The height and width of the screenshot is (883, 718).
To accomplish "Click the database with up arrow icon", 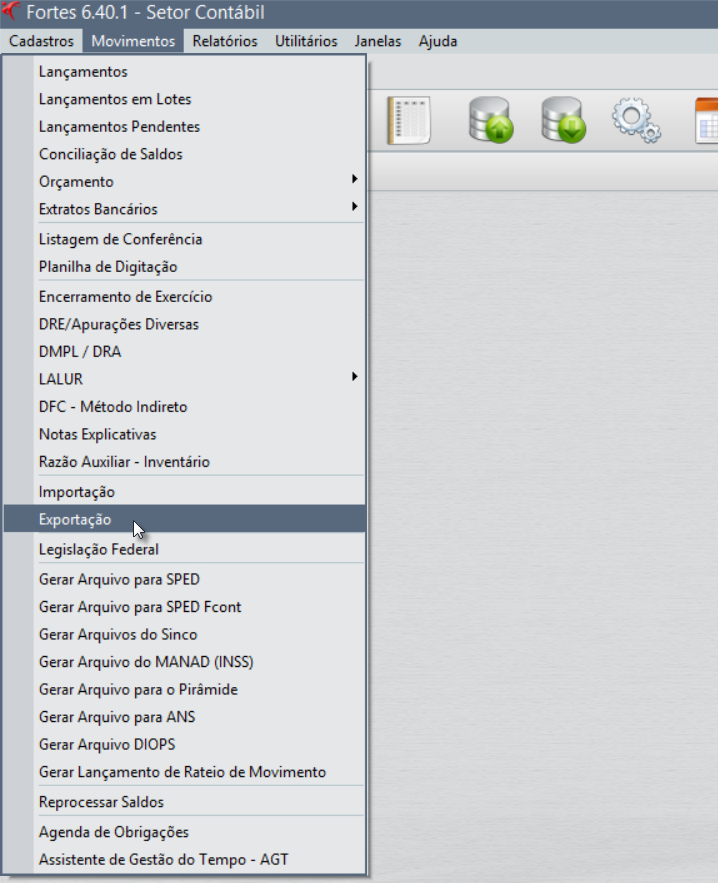I will 491,120.
